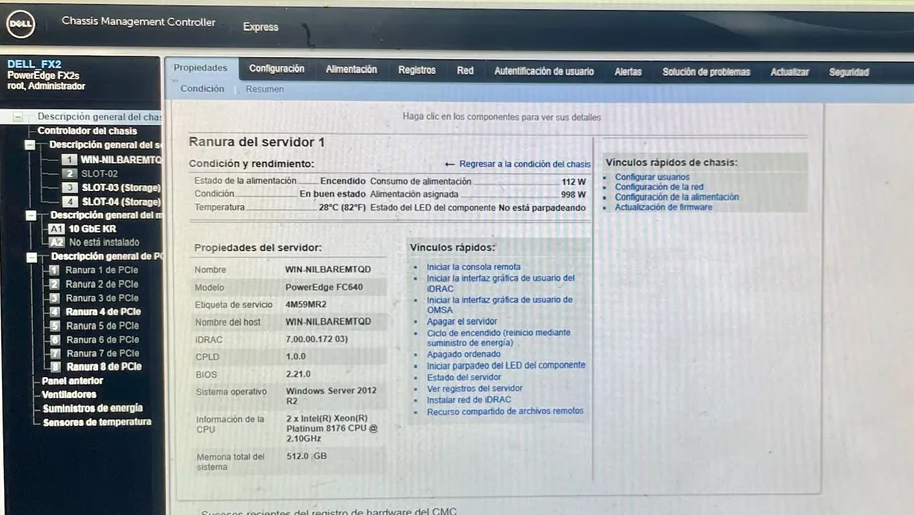The image size is (914, 515).
Task: Open the Registros tab
Action: point(417,70)
